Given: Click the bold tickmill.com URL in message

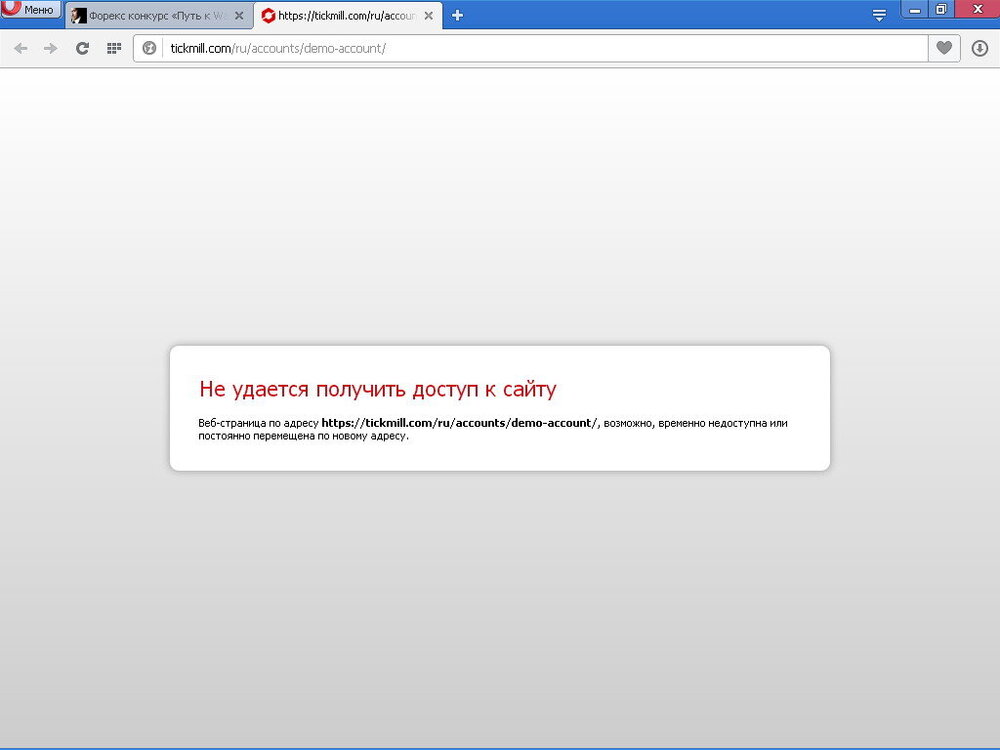Looking at the screenshot, I should (x=459, y=423).
